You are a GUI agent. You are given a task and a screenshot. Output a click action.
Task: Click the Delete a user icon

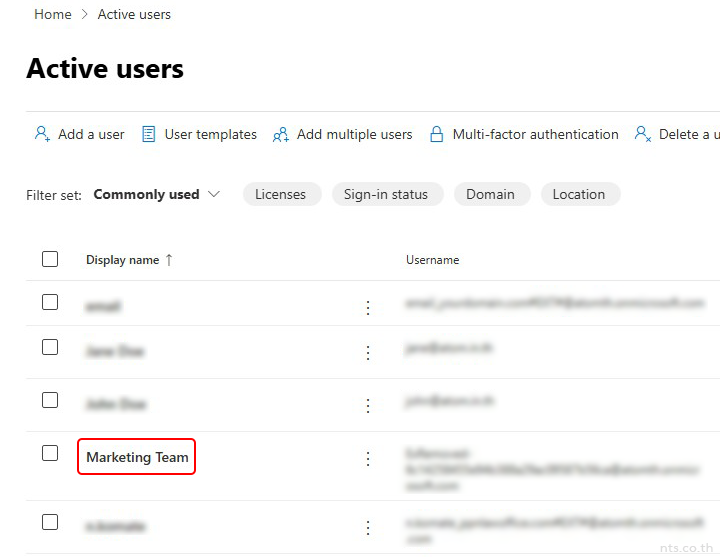coord(643,134)
